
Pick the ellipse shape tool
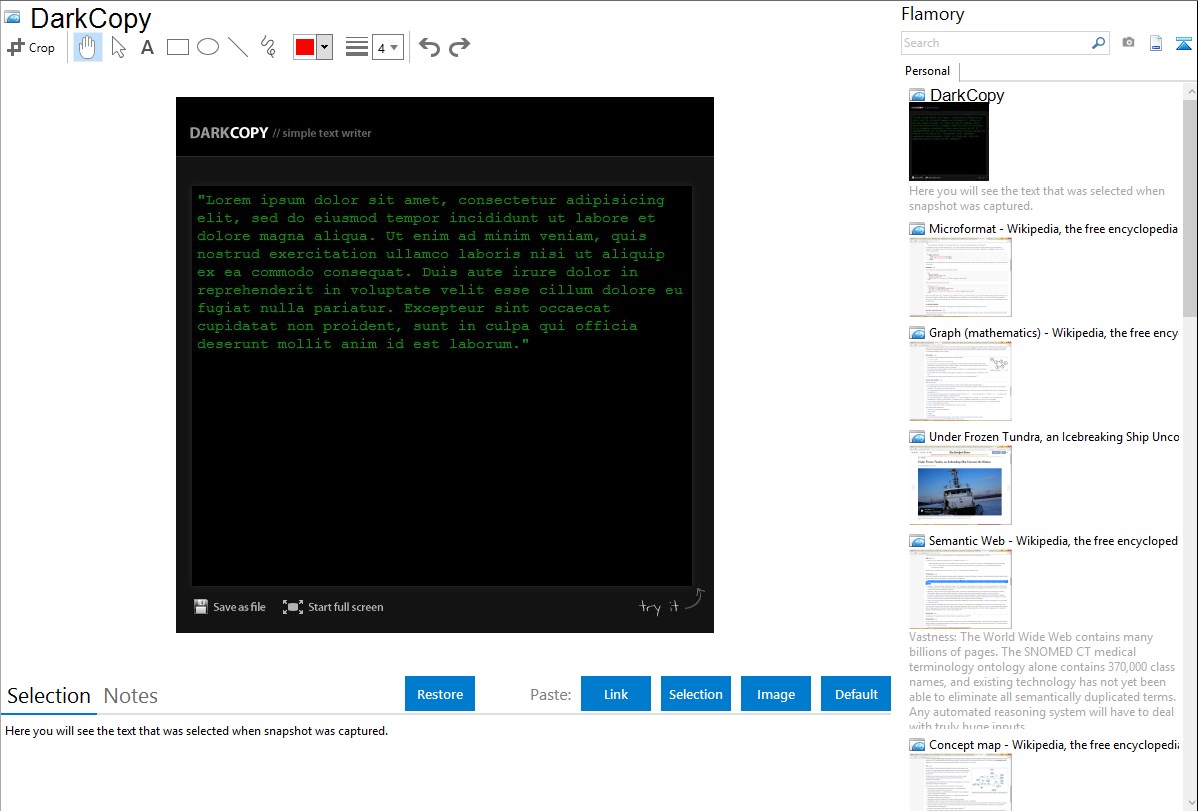[x=208, y=47]
